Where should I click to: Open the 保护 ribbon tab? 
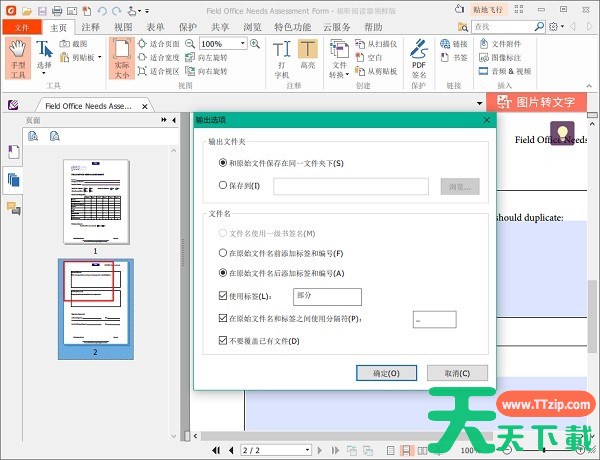pos(187,27)
